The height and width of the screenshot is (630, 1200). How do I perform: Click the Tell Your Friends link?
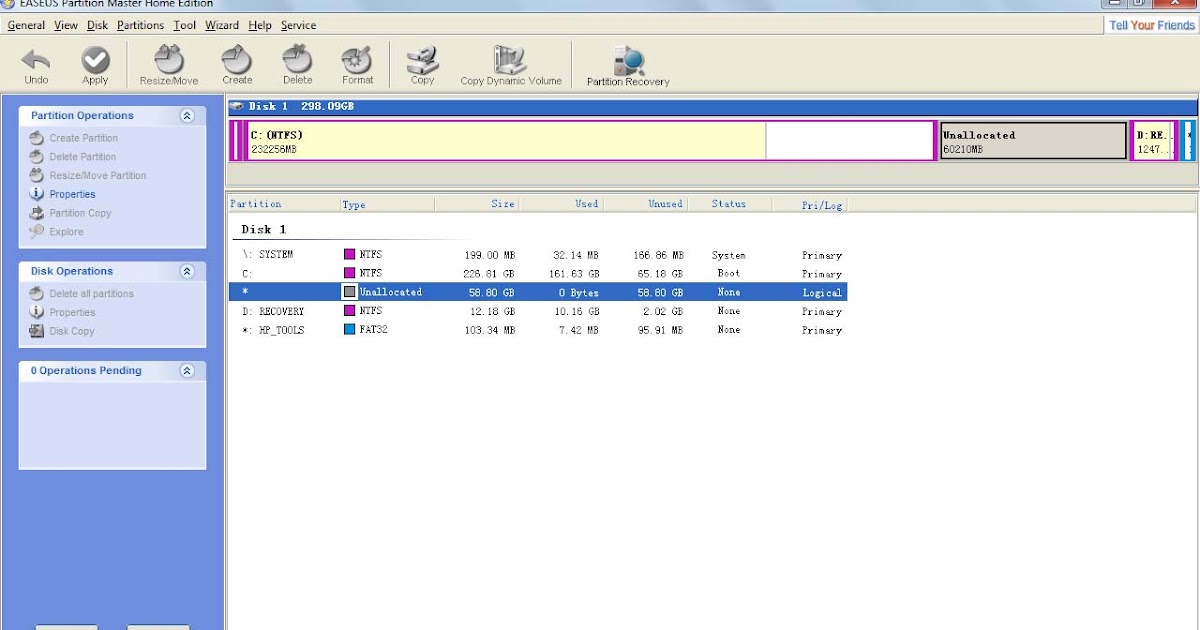1152,25
